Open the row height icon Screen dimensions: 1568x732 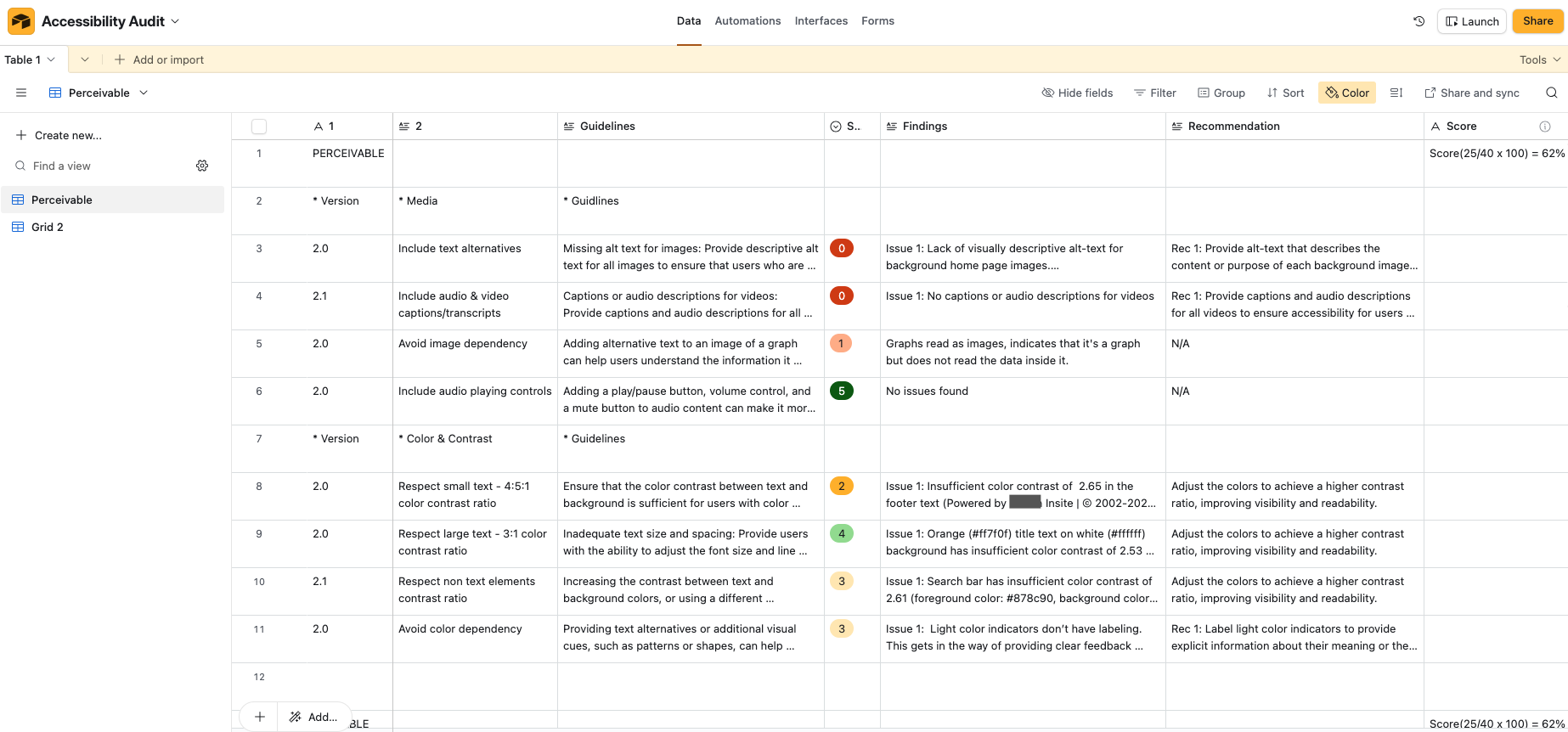pyautogui.click(x=1396, y=93)
